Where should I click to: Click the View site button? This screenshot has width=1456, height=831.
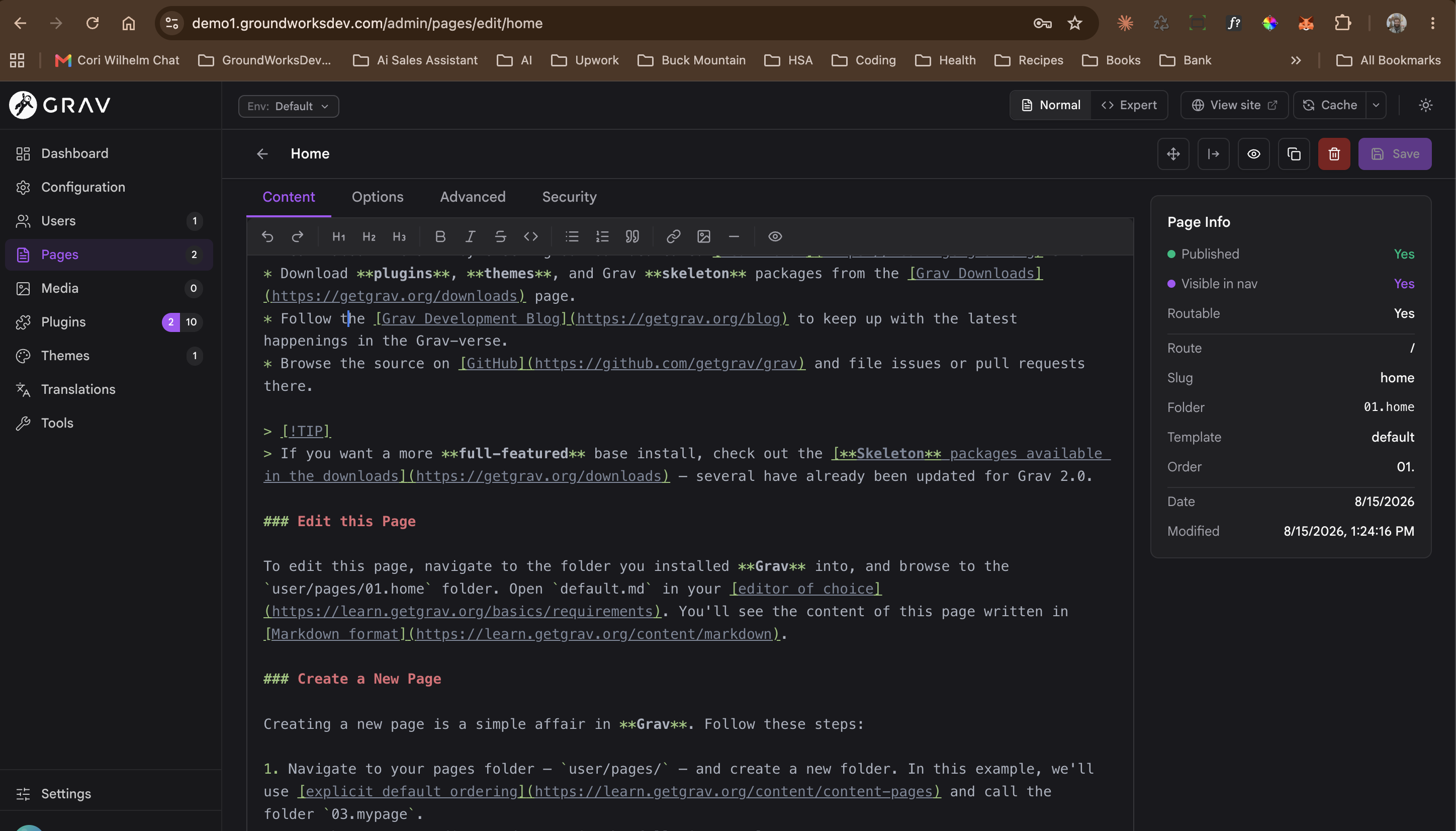pyautogui.click(x=1234, y=105)
